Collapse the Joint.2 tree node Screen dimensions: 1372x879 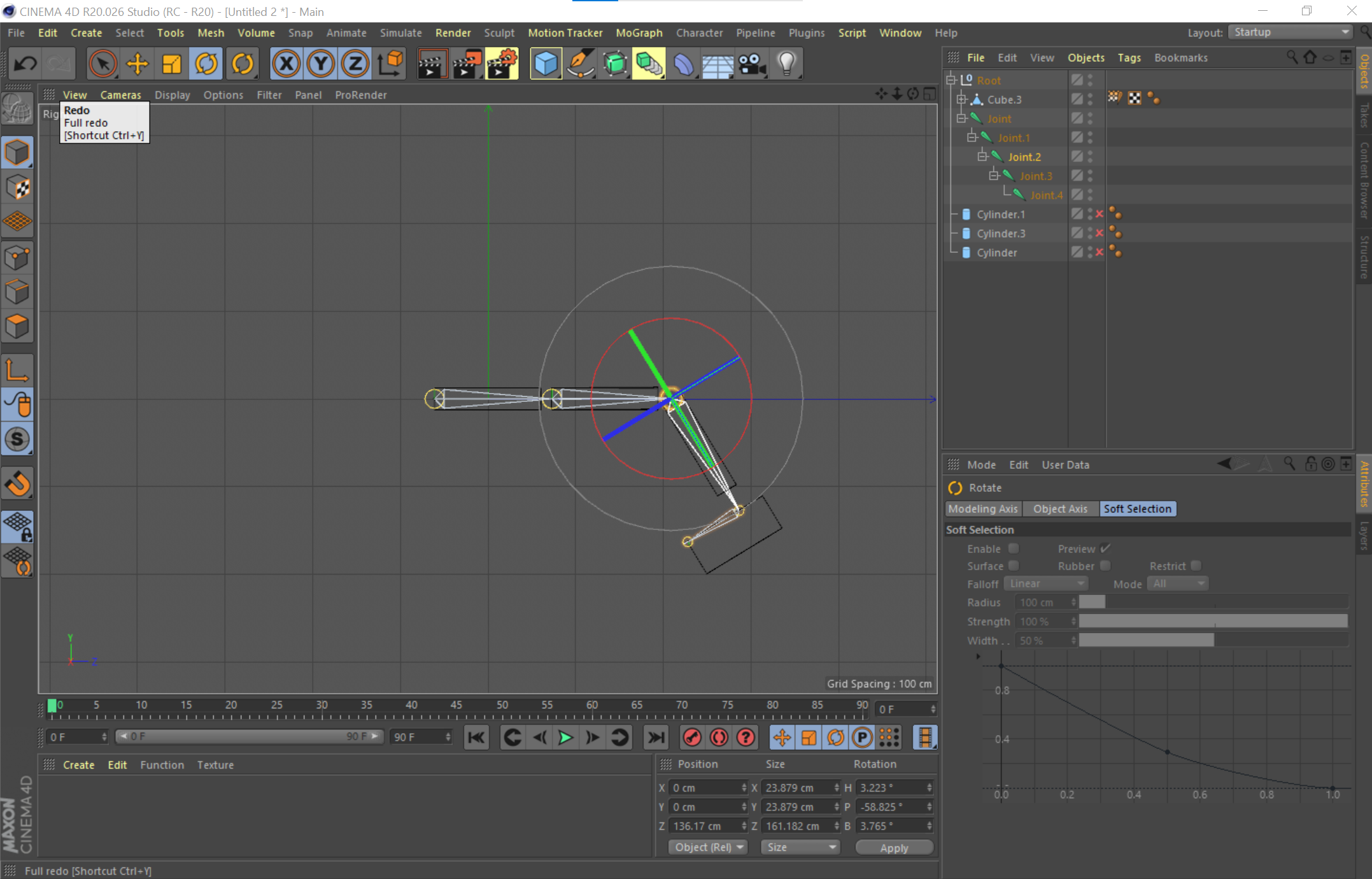pos(982,156)
